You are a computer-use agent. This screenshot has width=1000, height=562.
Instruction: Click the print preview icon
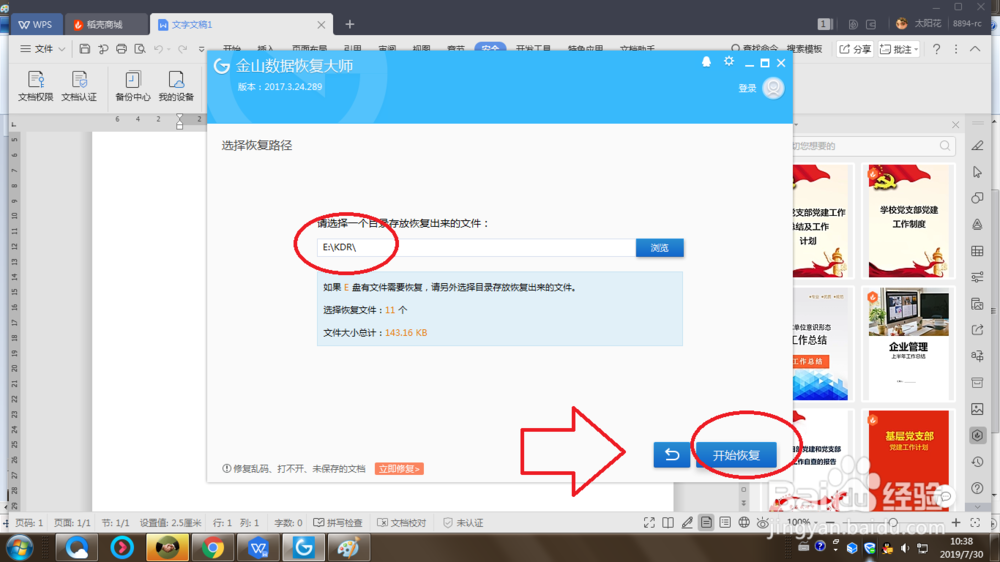tap(140, 48)
